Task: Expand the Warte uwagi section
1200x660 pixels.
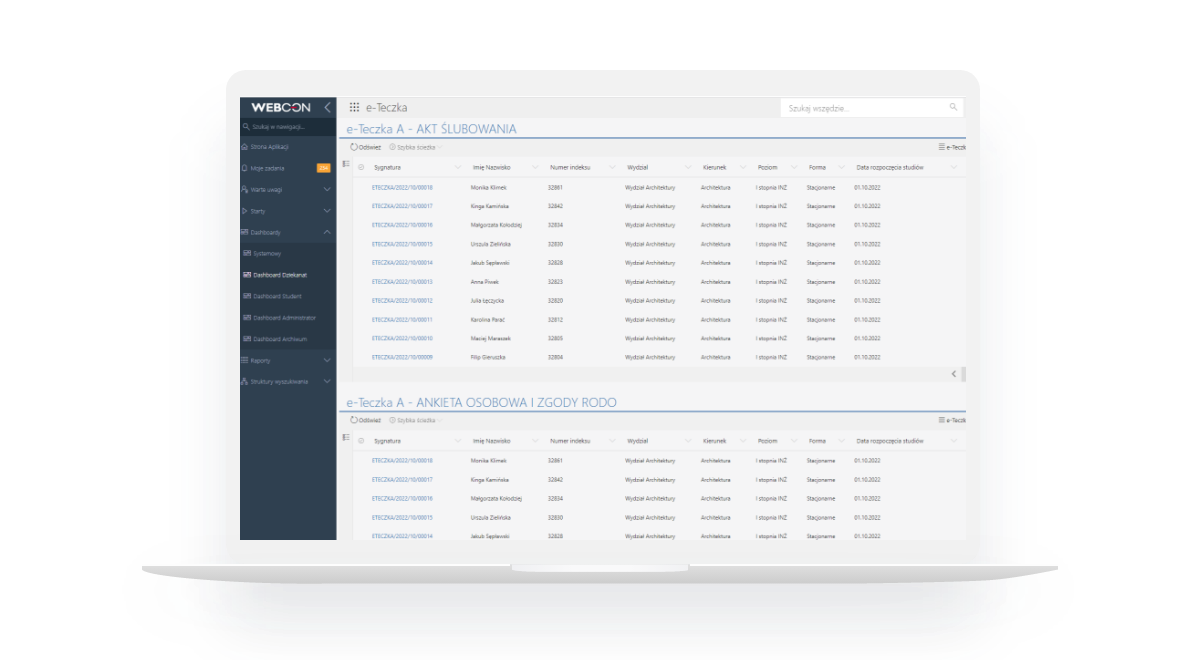Action: (x=327, y=189)
